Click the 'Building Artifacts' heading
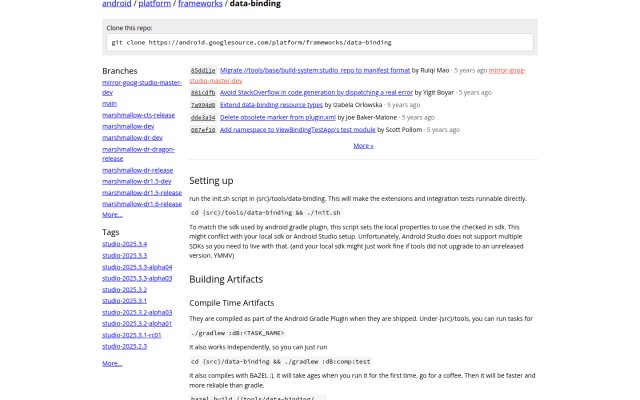Viewport: 640px width, 400px height. tap(226, 279)
